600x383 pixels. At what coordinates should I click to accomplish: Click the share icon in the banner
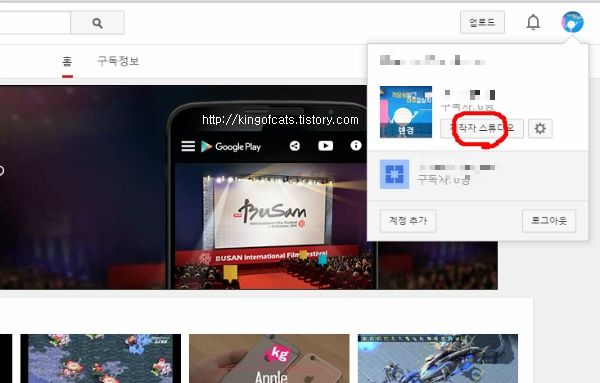(x=295, y=146)
